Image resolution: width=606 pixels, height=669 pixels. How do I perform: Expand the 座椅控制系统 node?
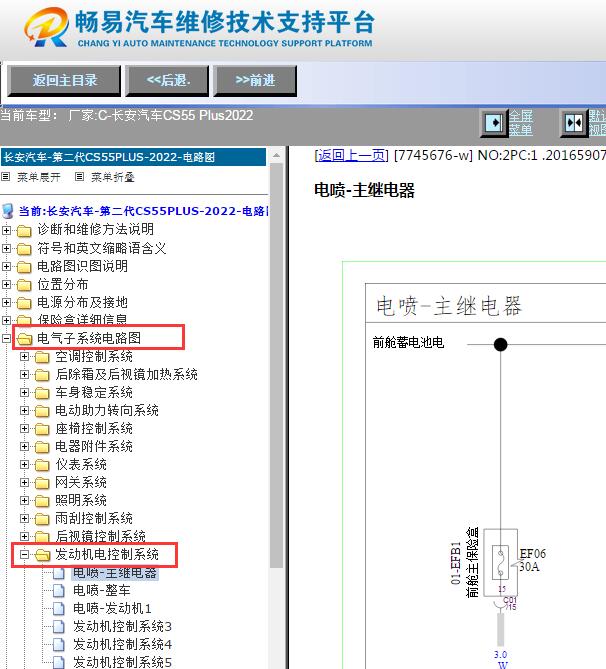24,428
